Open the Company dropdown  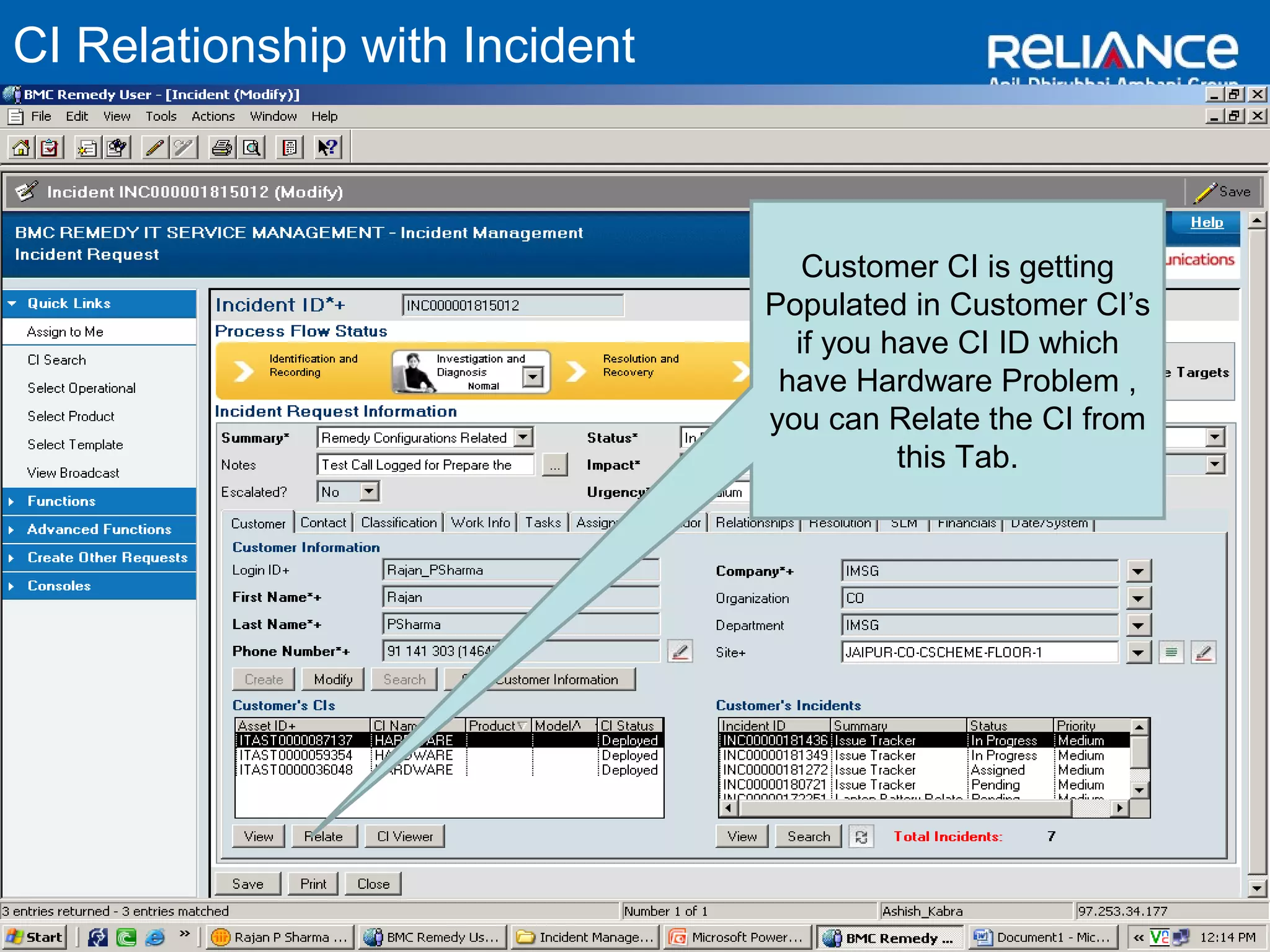(x=1138, y=571)
